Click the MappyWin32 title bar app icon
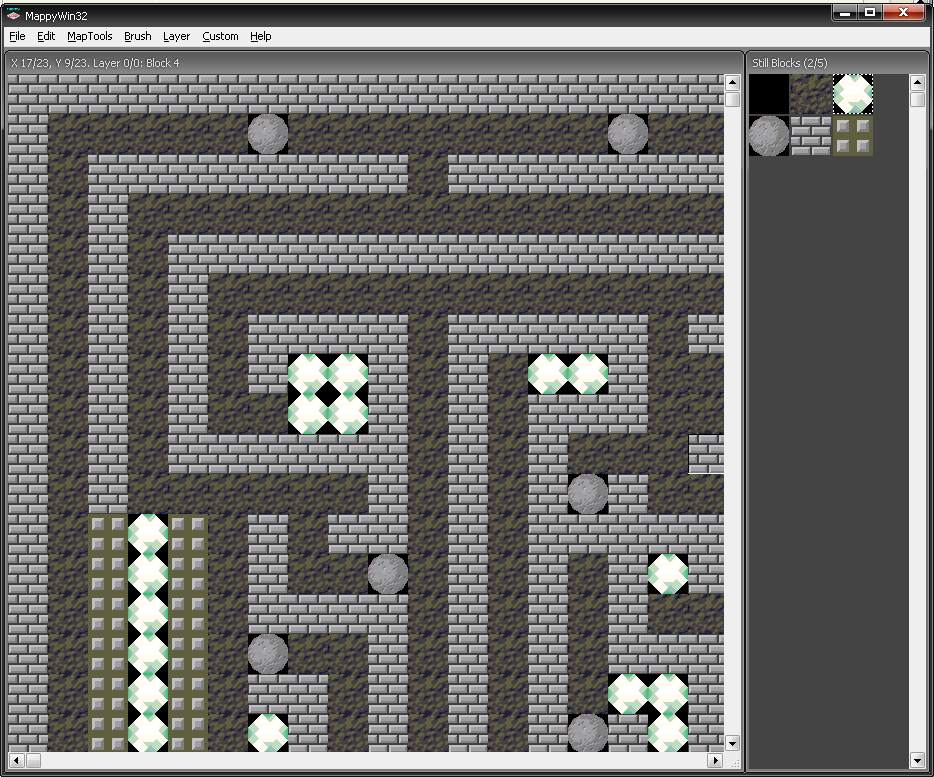 pyautogui.click(x=13, y=16)
